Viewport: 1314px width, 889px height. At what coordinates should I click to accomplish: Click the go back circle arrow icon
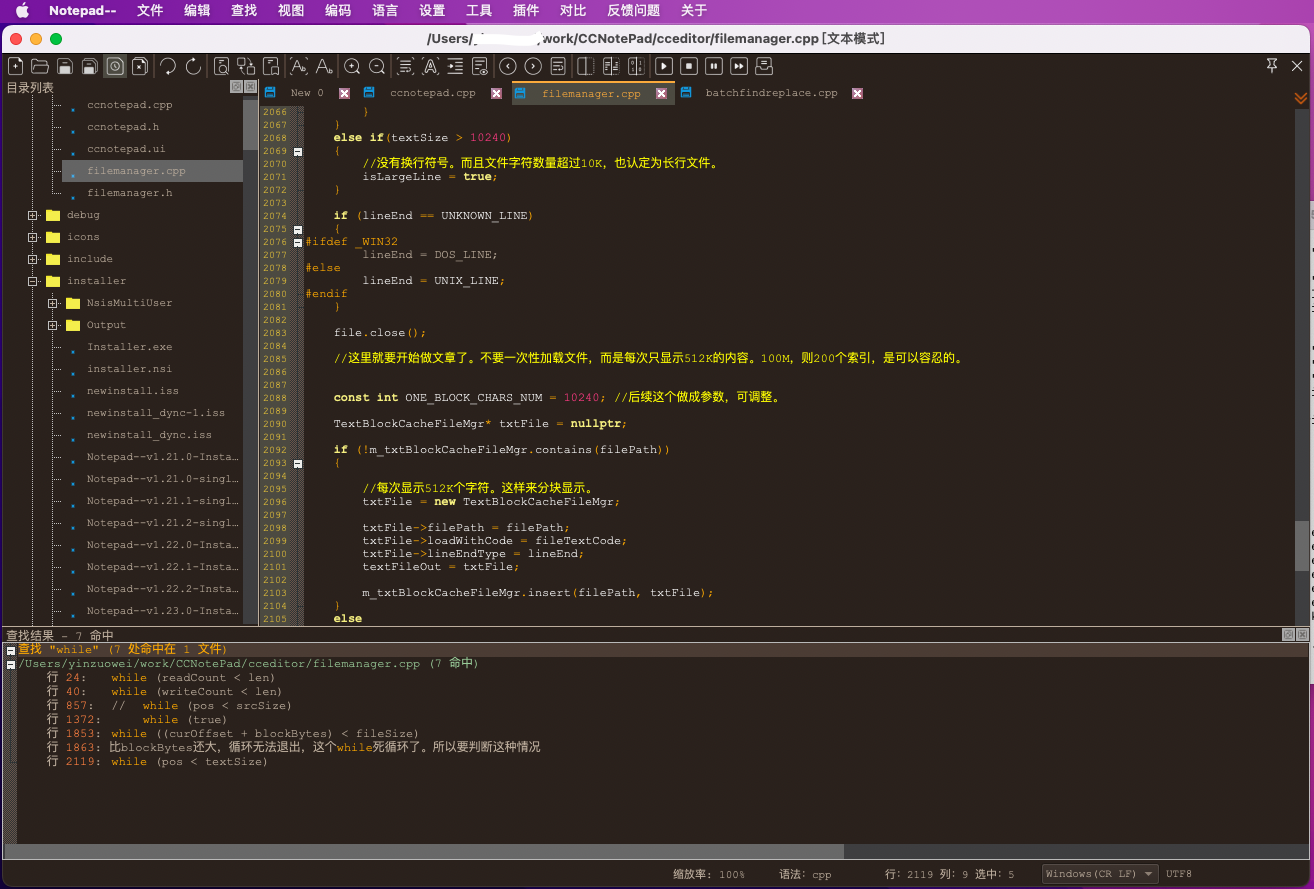(508, 66)
